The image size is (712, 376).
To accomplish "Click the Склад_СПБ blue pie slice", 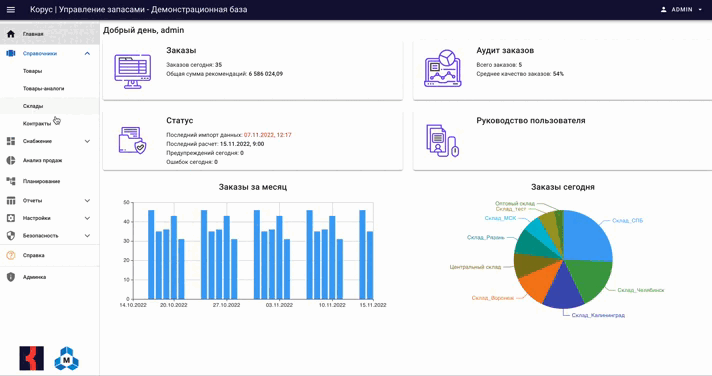I will click(x=586, y=236).
